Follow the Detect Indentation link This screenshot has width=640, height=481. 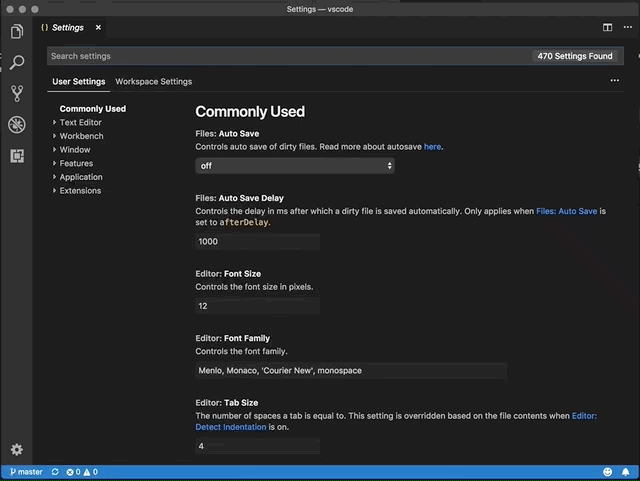click(x=231, y=427)
